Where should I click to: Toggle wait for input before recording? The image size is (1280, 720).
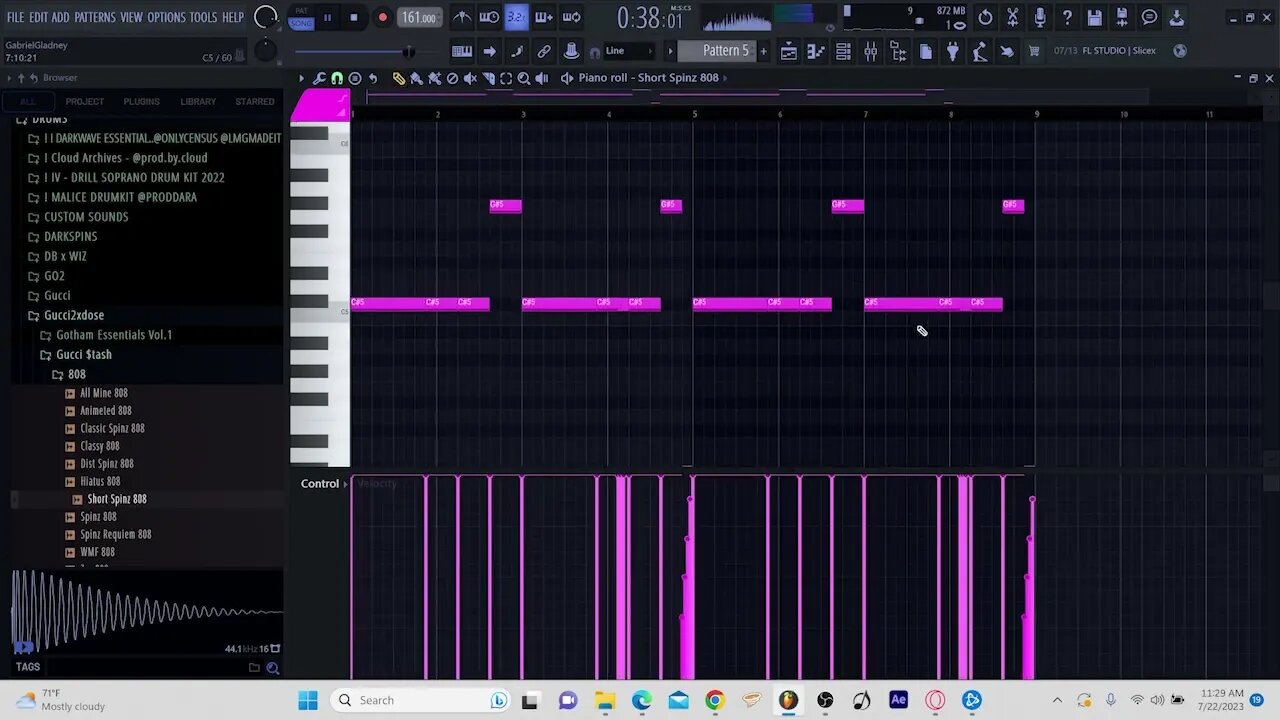click(x=489, y=17)
